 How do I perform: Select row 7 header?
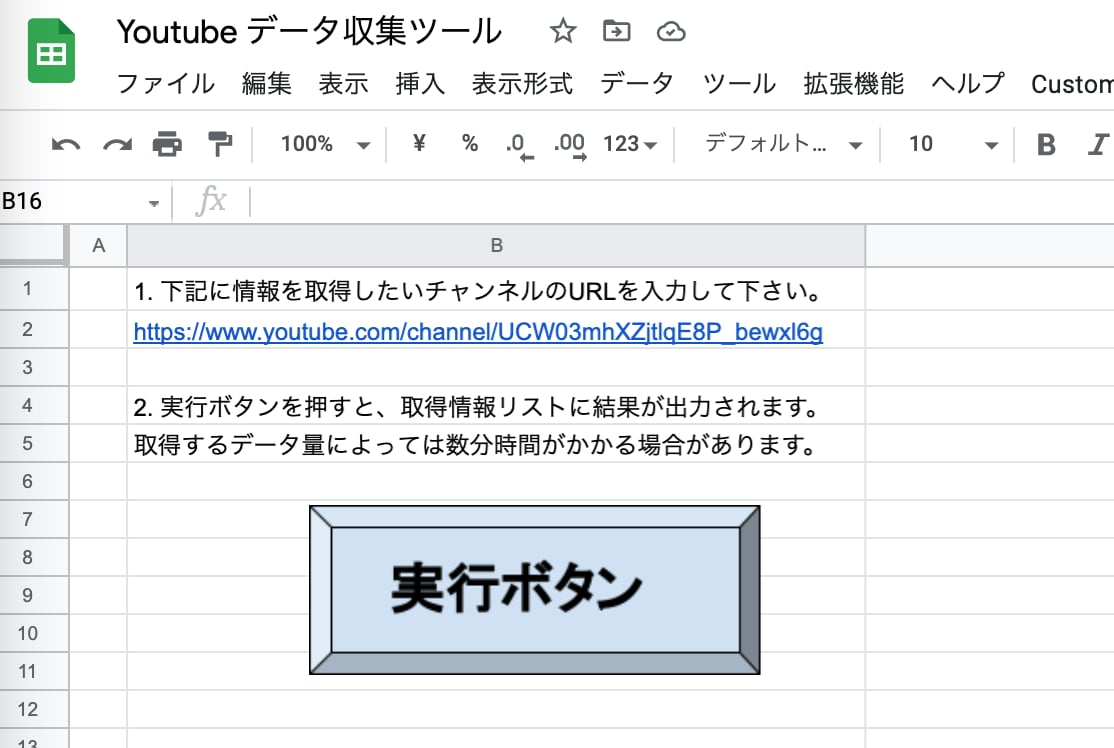pos(33,519)
